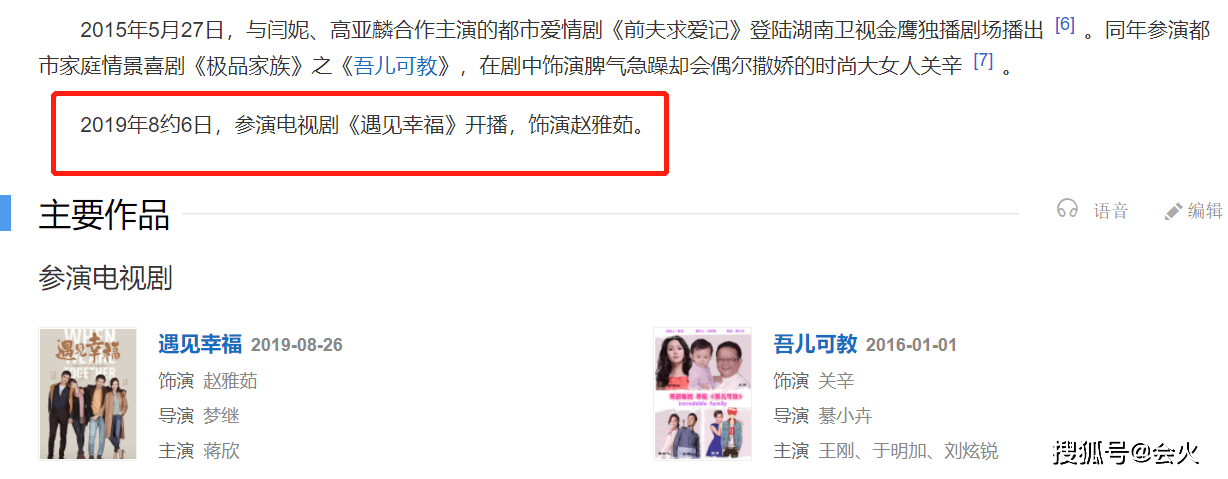Click the headphone voice icon
The image size is (1228, 479).
coord(1068,210)
